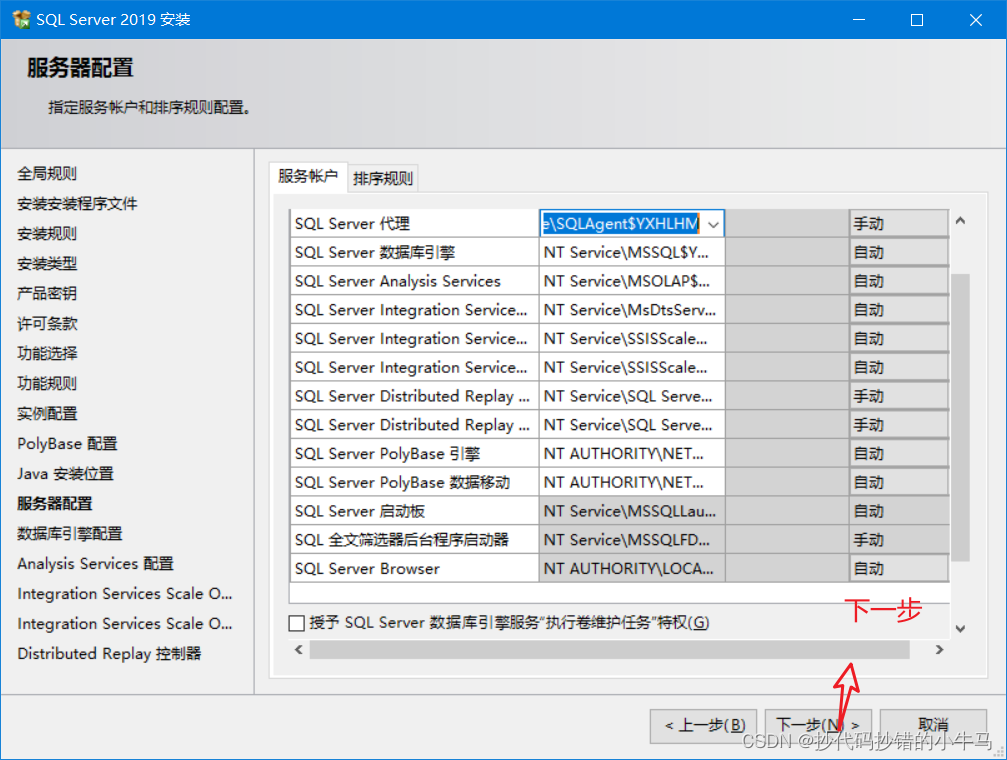Go to 产品密钥 step in sidebar
Viewport: 1007px width, 760px height.
tap(47, 294)
